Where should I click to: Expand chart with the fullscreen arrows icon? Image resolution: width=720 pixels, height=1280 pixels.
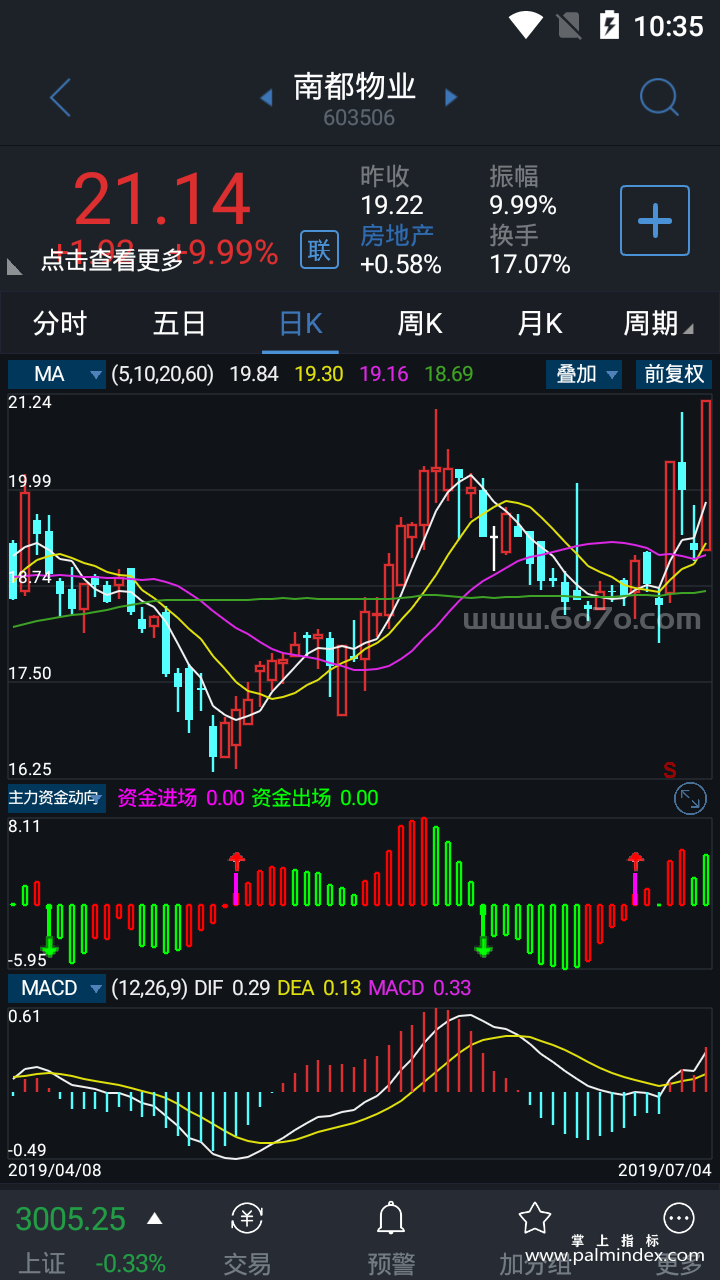[690, 798]
